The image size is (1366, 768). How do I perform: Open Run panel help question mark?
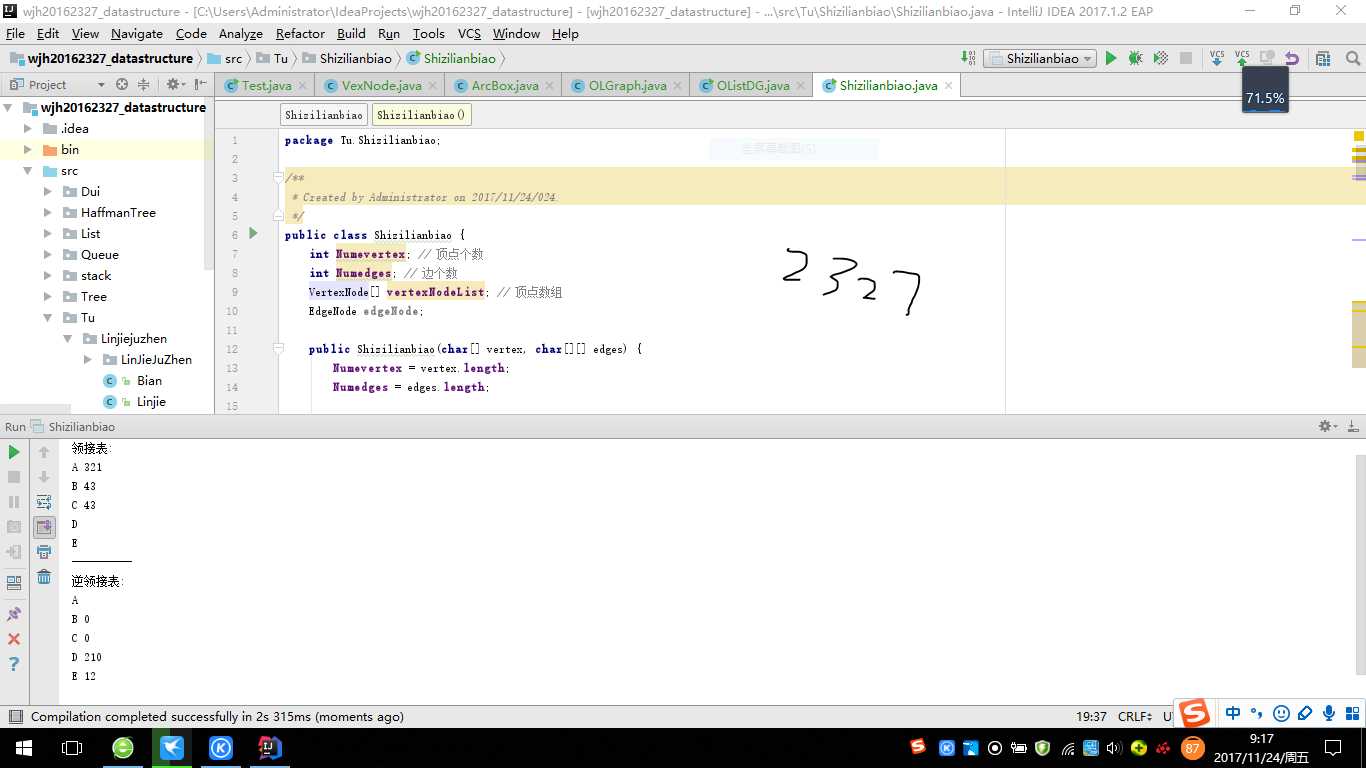click(x=14, y=664)
